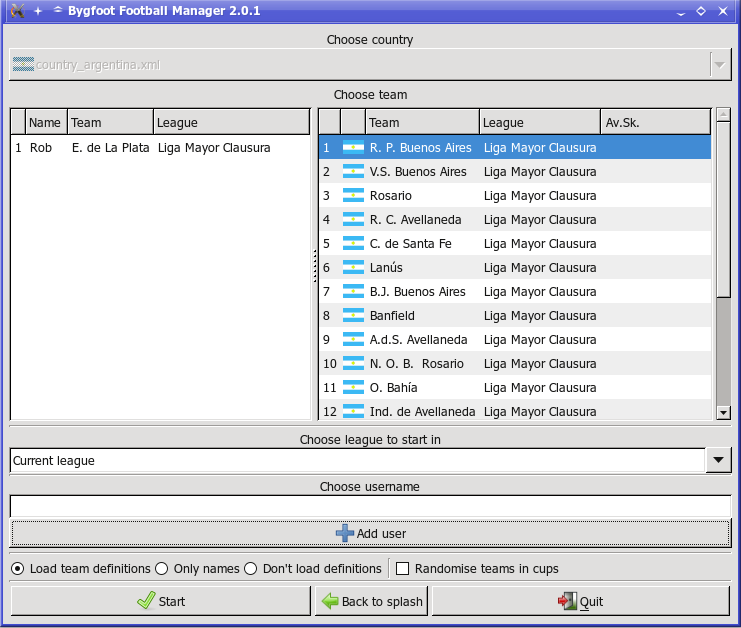Click the Choose username text field
The image size is (741, 628).
(x=370, y=506)
